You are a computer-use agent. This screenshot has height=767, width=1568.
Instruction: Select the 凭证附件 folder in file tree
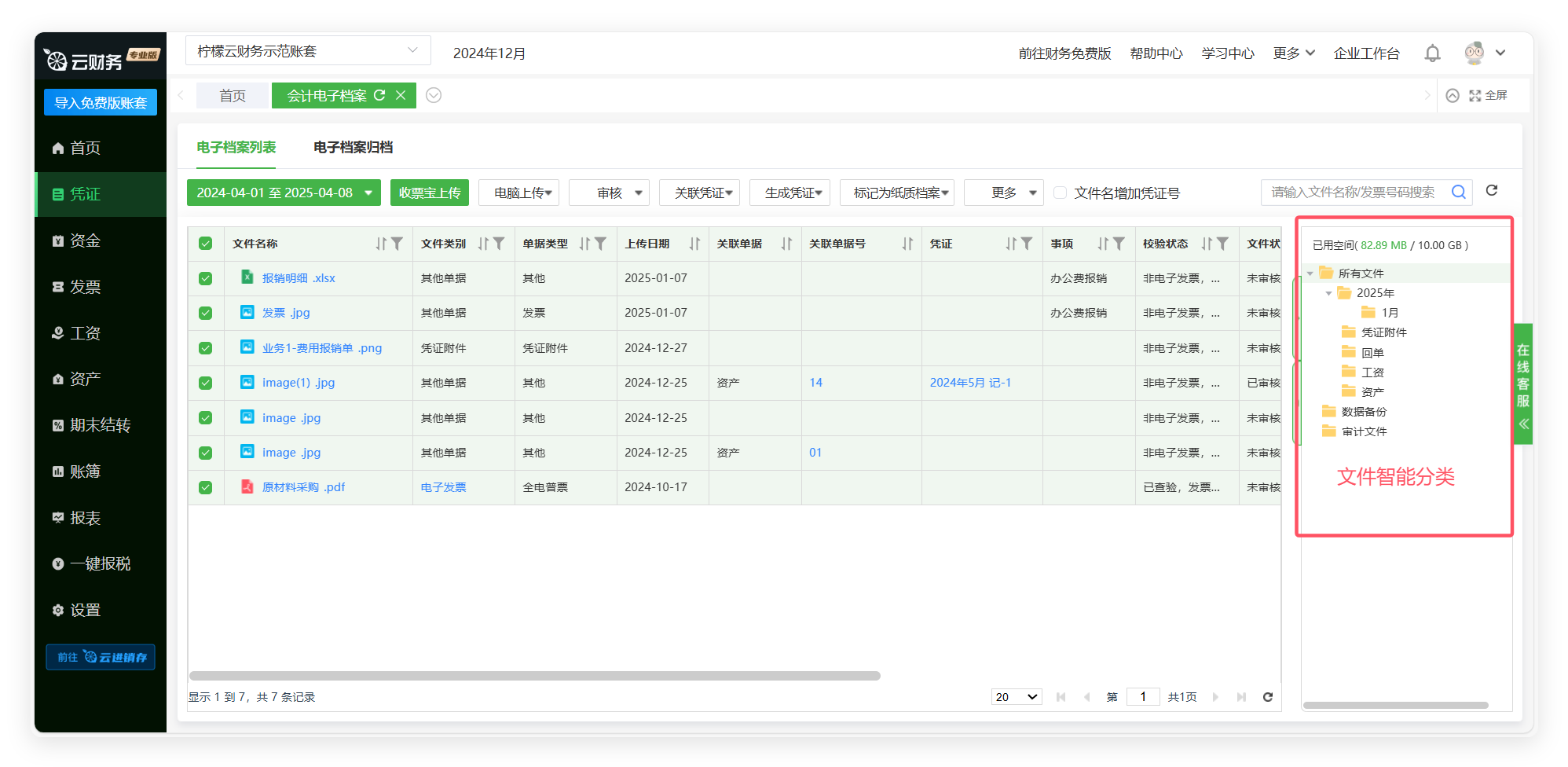(1383, 332)
